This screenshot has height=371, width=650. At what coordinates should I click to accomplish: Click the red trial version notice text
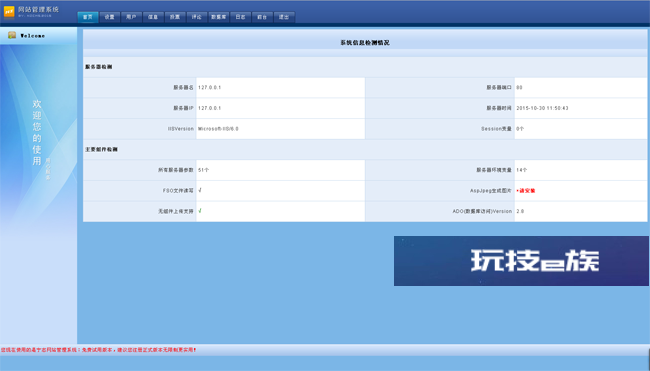coord(98,350)
